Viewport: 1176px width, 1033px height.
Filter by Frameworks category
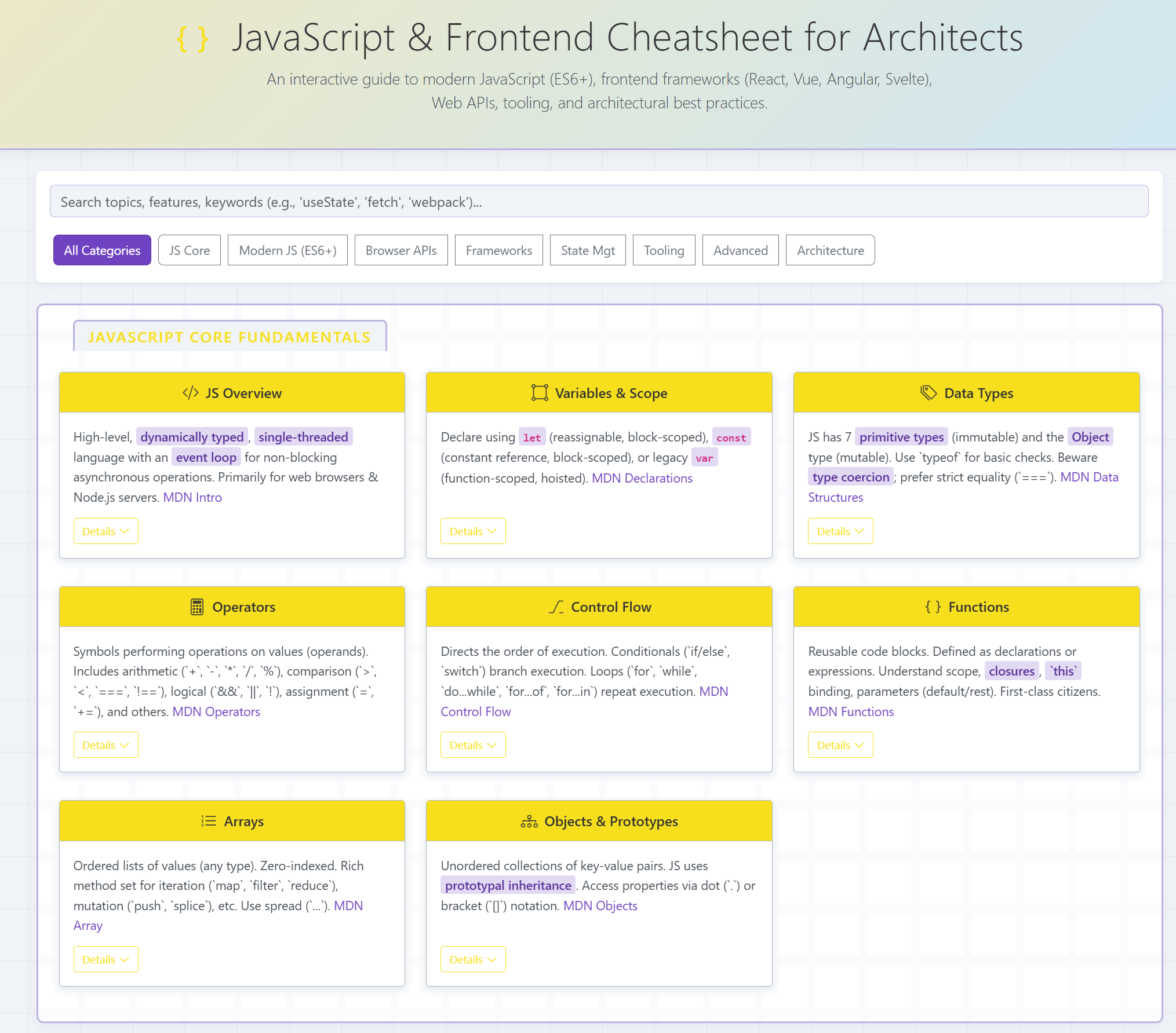tap(499, 250)
